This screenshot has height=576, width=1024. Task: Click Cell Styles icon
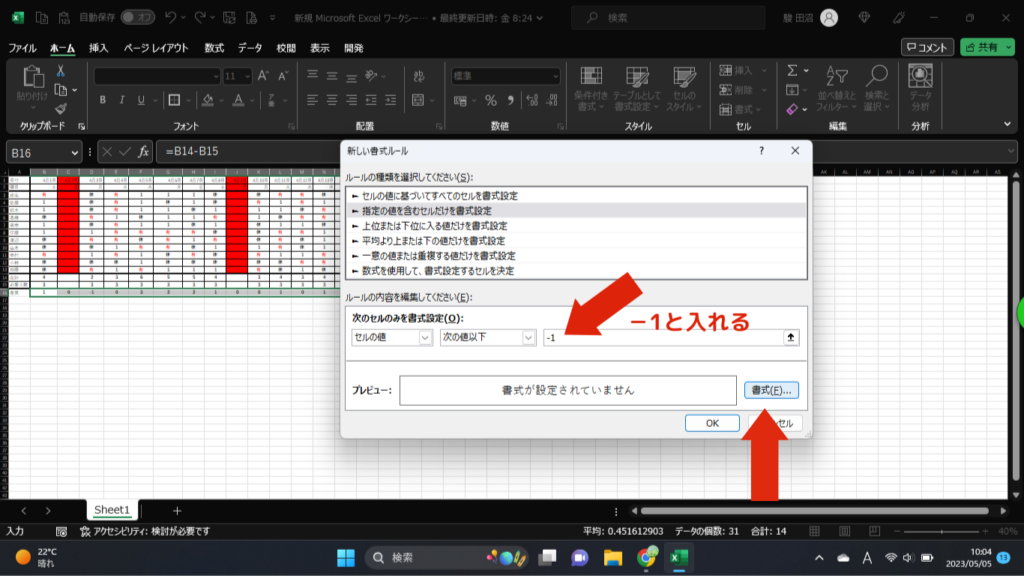[x=684, y=88]
